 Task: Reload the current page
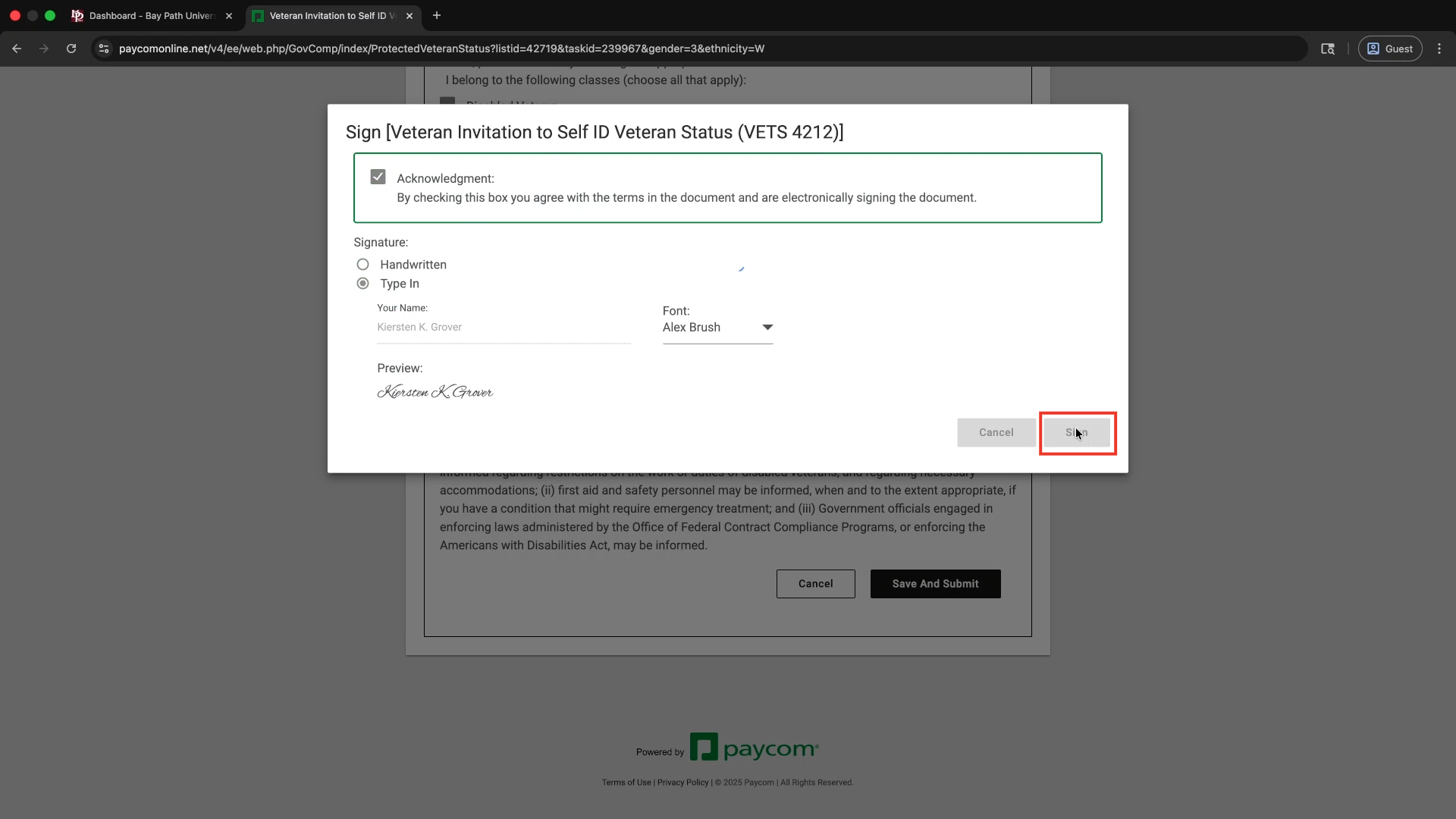(71, 49)
